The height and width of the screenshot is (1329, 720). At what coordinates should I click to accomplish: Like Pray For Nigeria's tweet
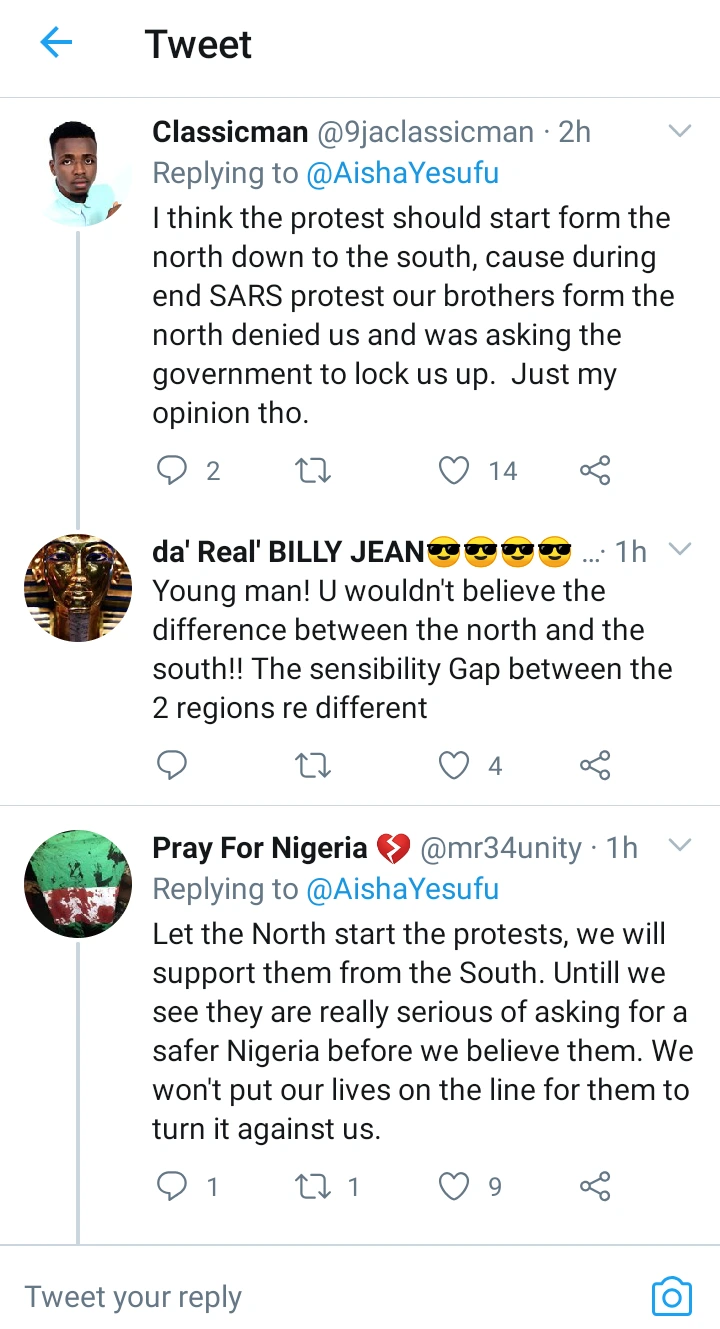(455, 1187)
